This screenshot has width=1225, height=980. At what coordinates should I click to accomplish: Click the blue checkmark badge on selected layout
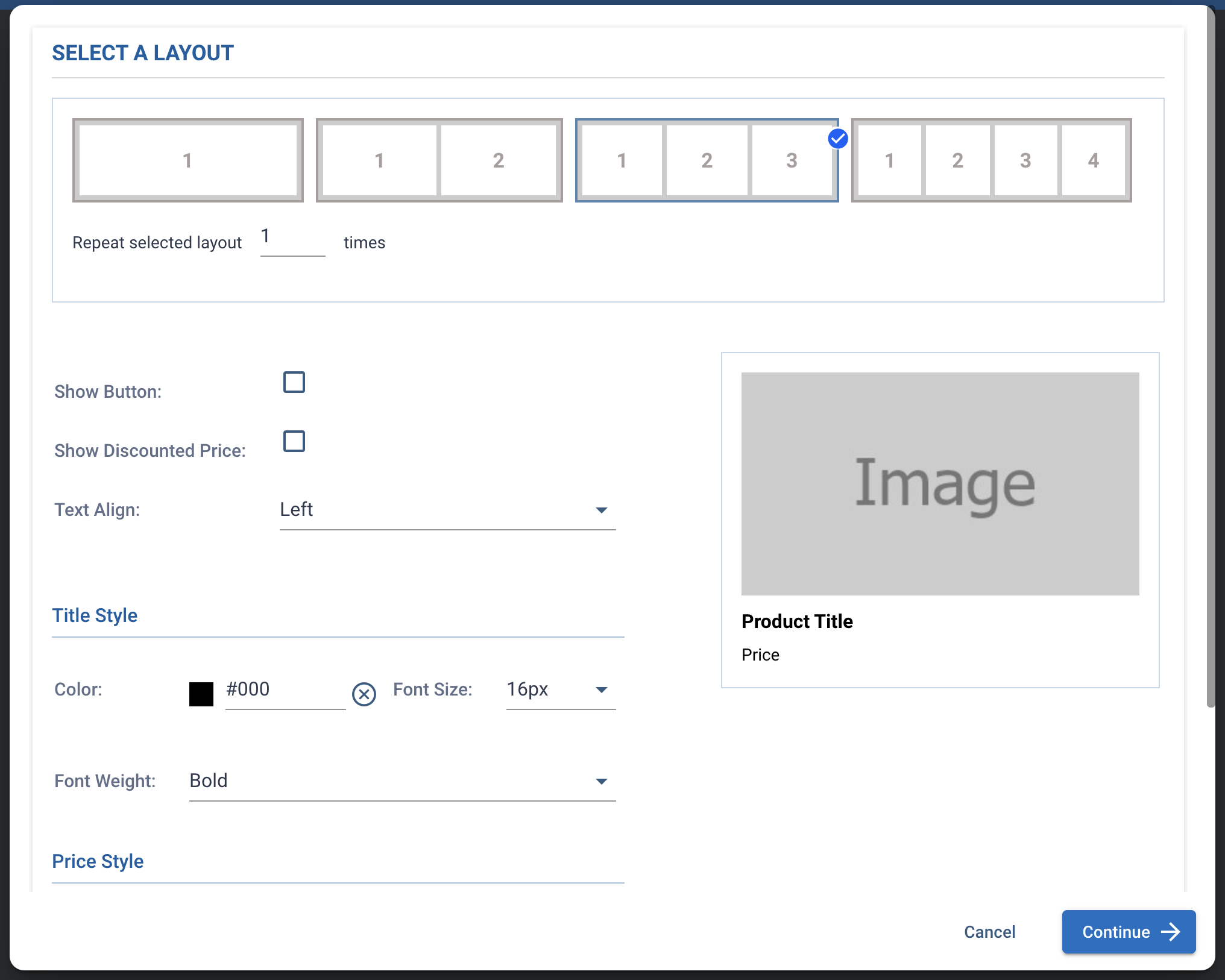pyautogui.click(x=838, y=139)
